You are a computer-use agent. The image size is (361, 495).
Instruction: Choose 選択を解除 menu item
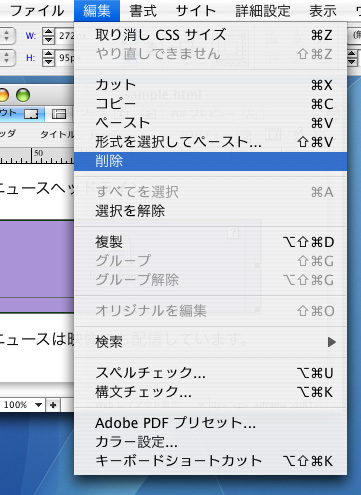click(x=210, y=211)
